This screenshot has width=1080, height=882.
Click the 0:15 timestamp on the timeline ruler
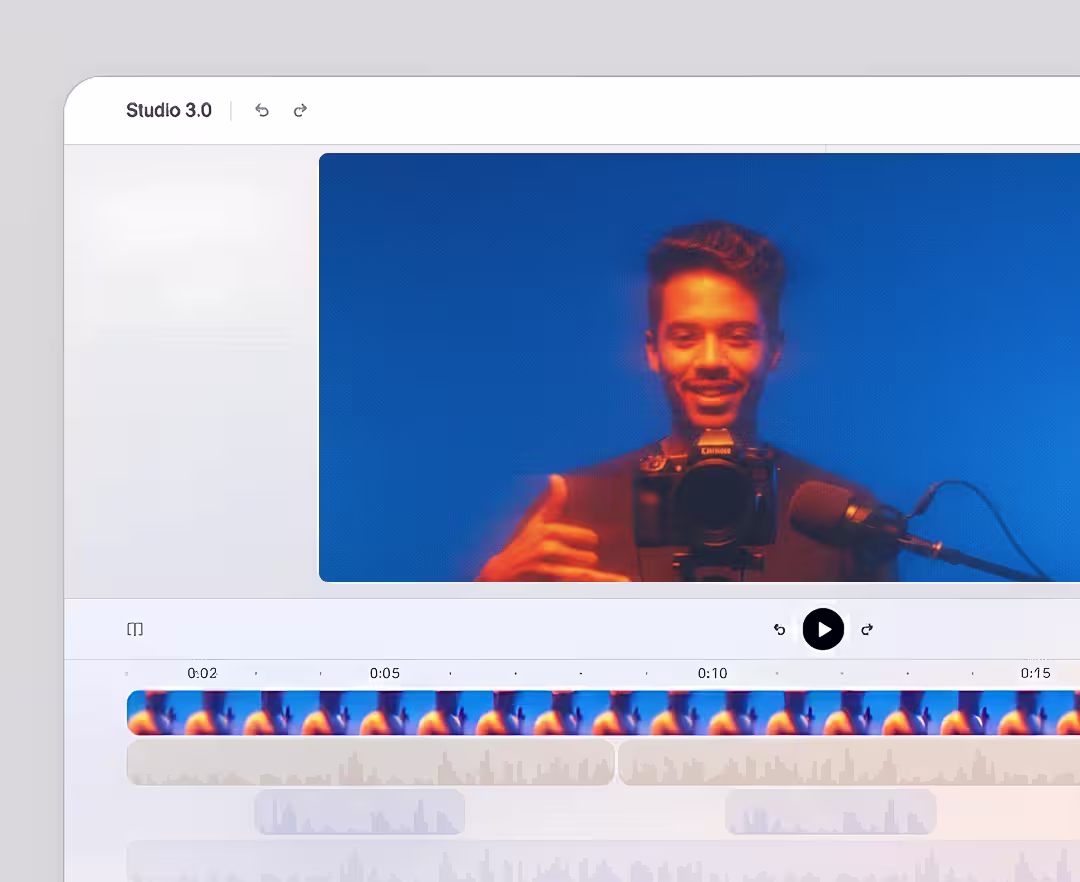(1035, 673)
